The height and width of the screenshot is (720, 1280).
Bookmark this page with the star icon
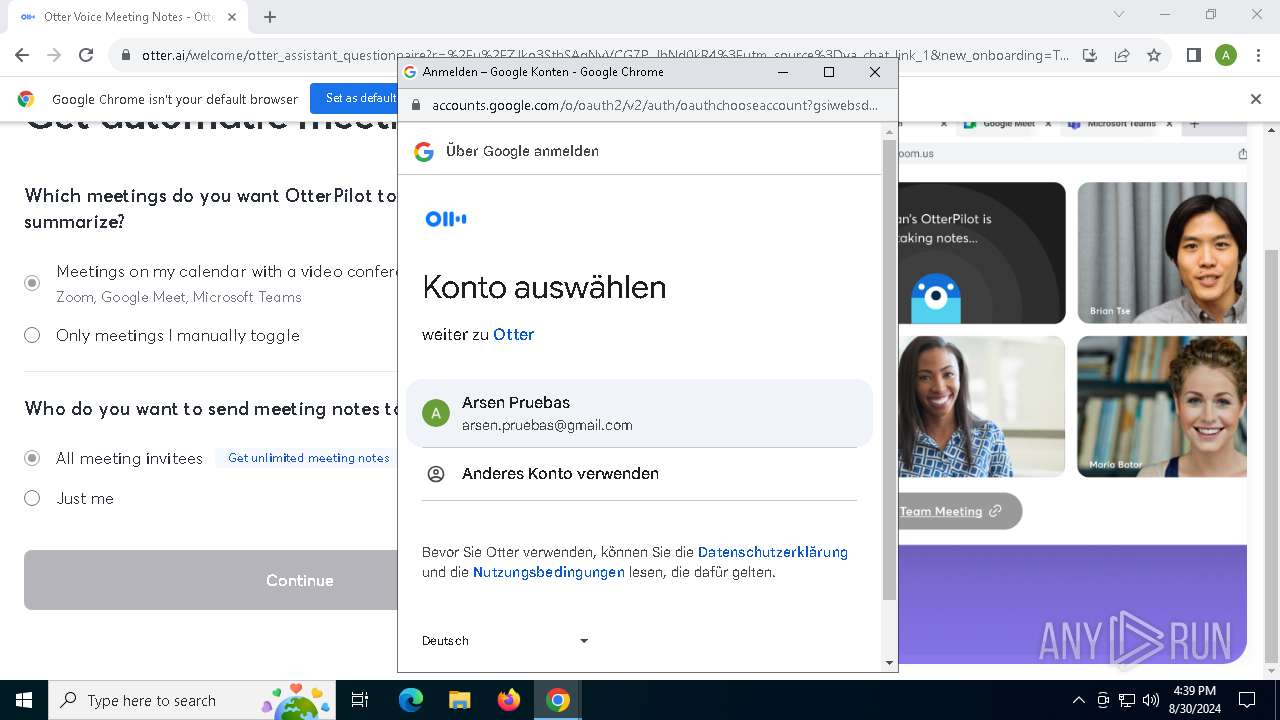[x=1154, y=55]
